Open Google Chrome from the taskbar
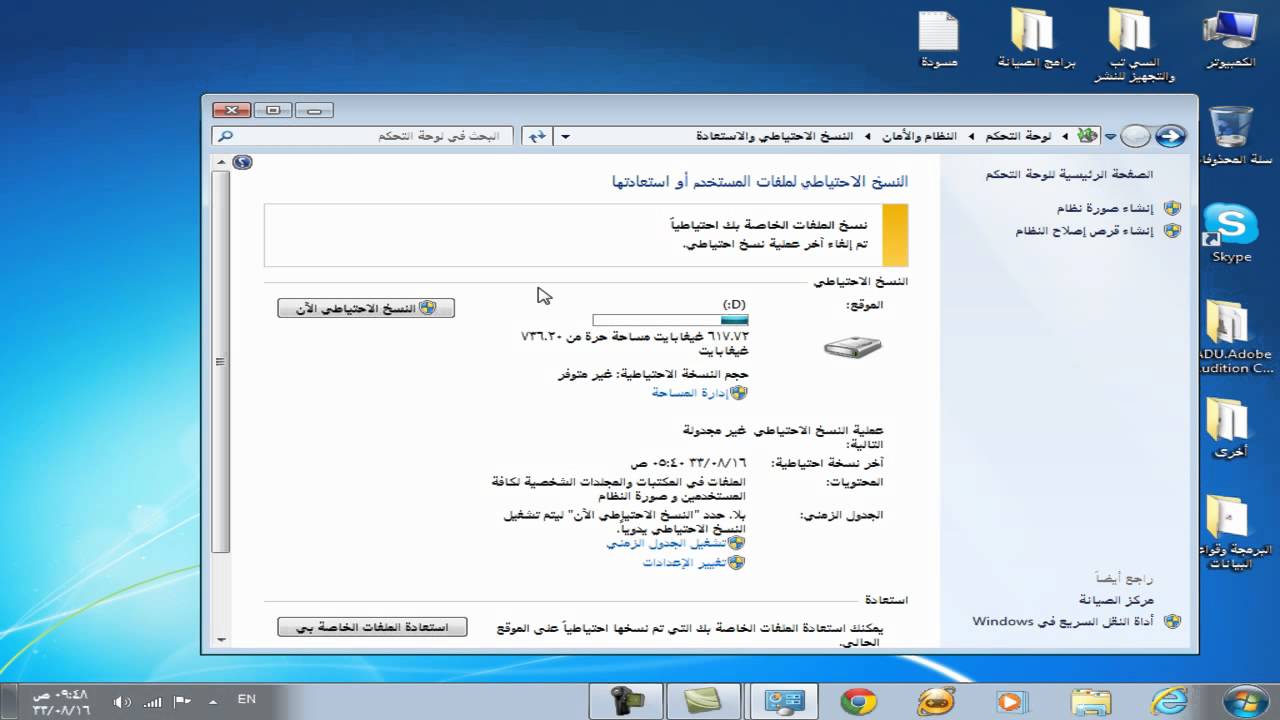Screen dimensions: 1280x720 (858, 701)
